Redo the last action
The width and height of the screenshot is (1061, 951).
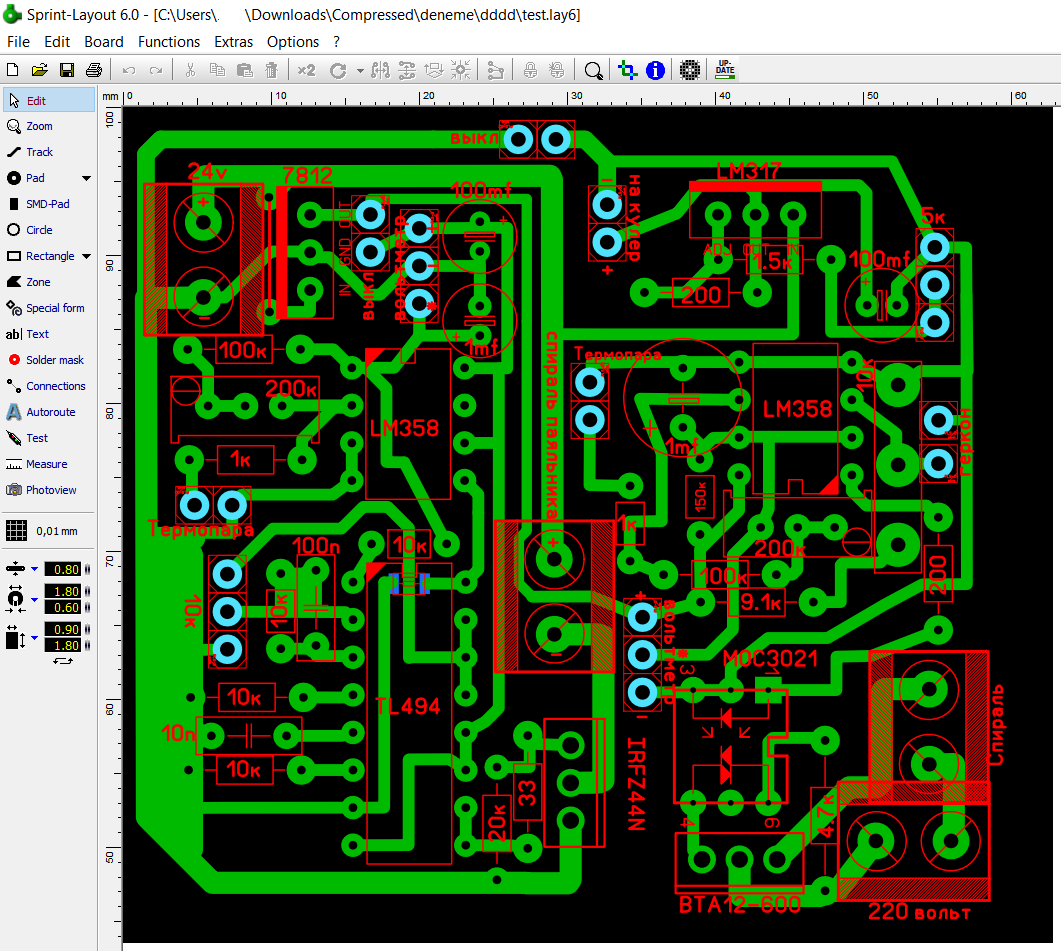pyautogui.click(x=156, y=70)
